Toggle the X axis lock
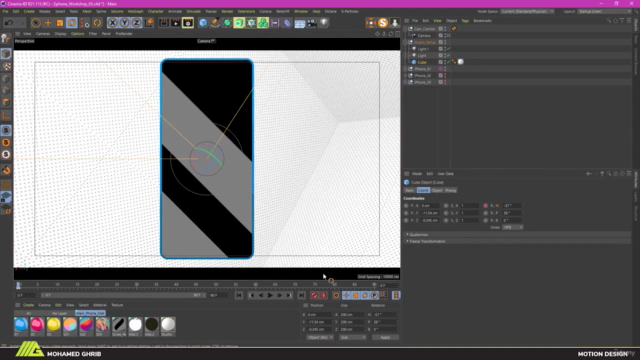This screenshot has width=640, height=360. pyautogui.click(x=112, y=22)
